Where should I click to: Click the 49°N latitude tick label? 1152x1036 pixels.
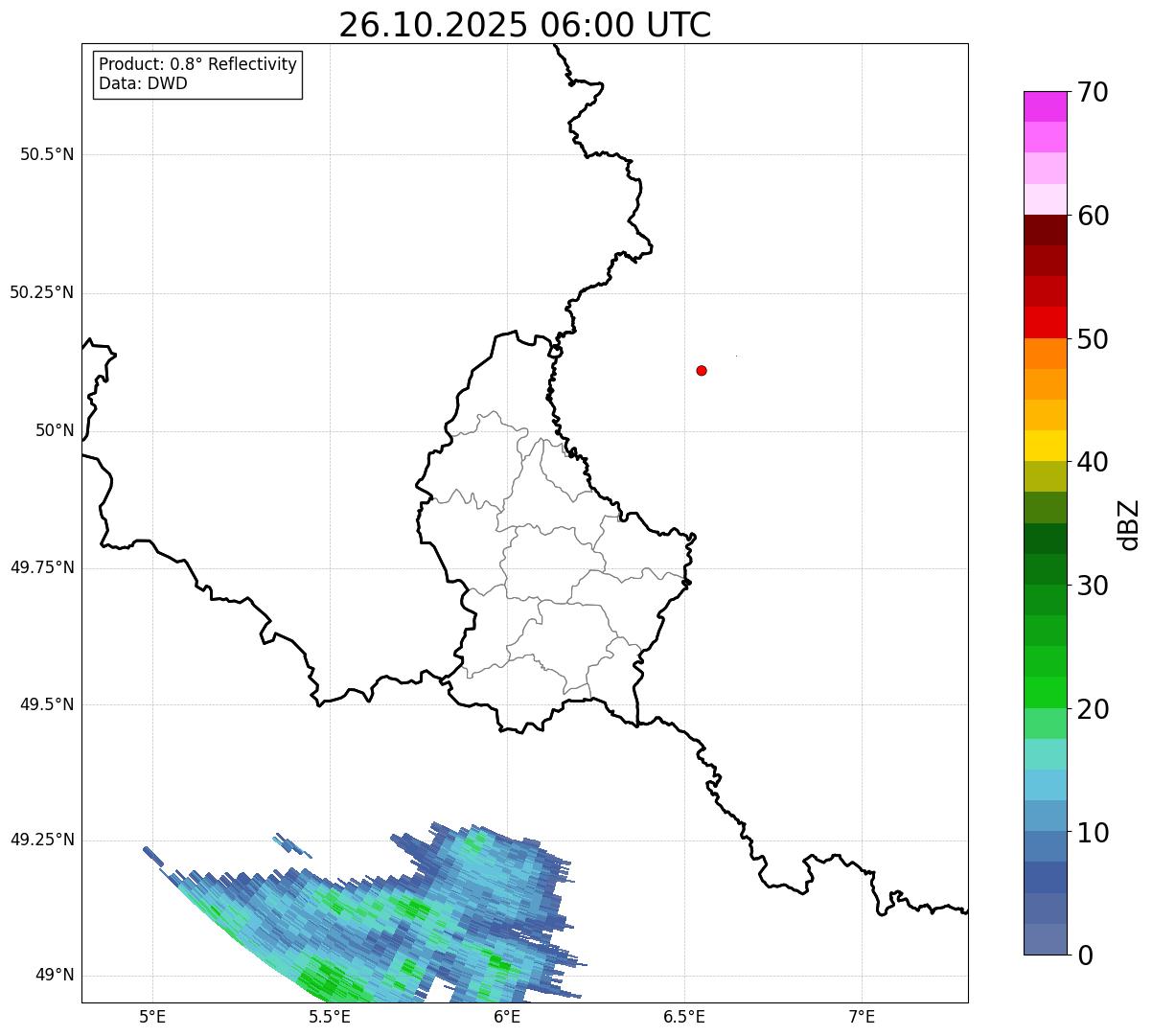pyautogui.click(x=55, y=975)
